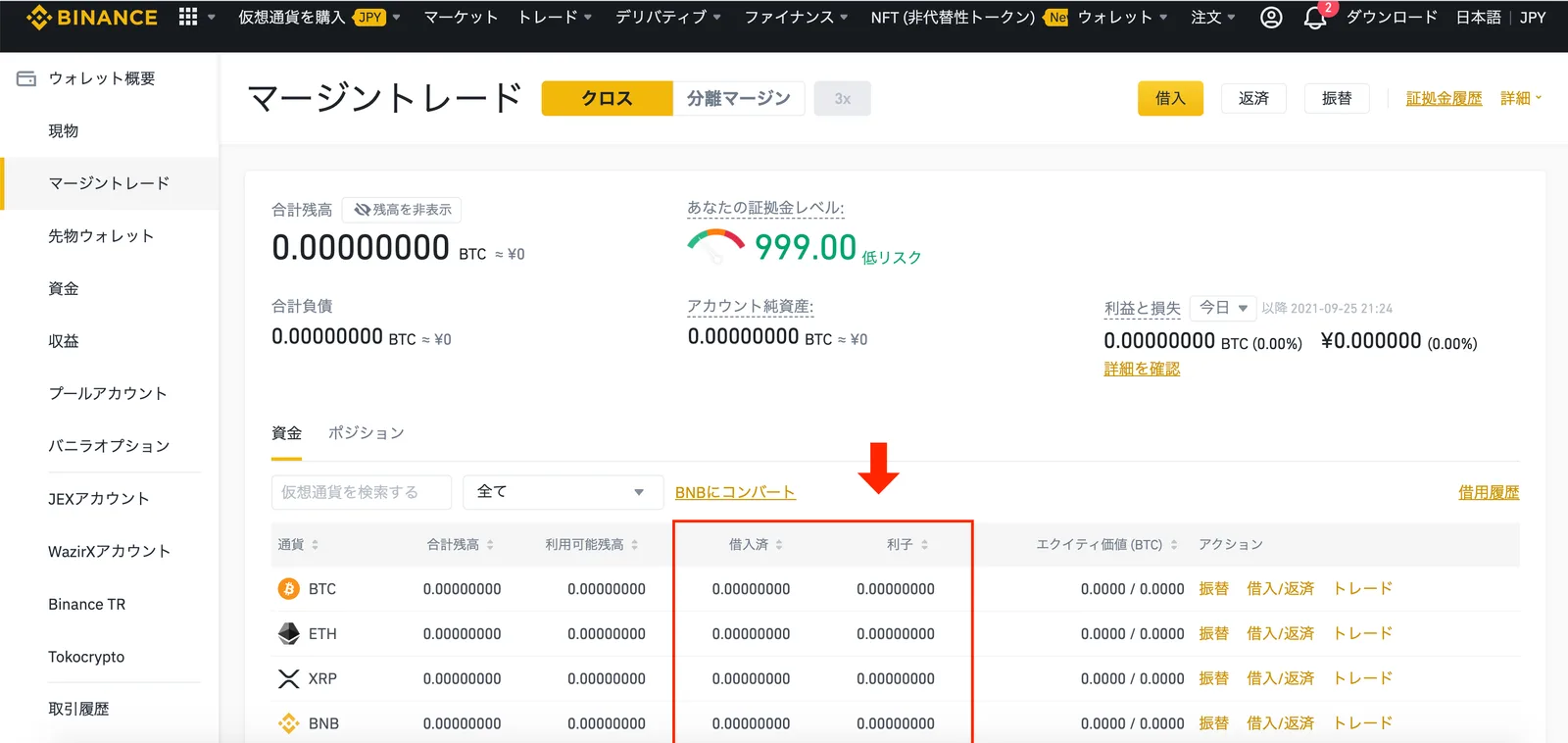Viewport: 1568px width, 743px height.
Task: Click the ETH coin icon
Action: tap(288, 634)
